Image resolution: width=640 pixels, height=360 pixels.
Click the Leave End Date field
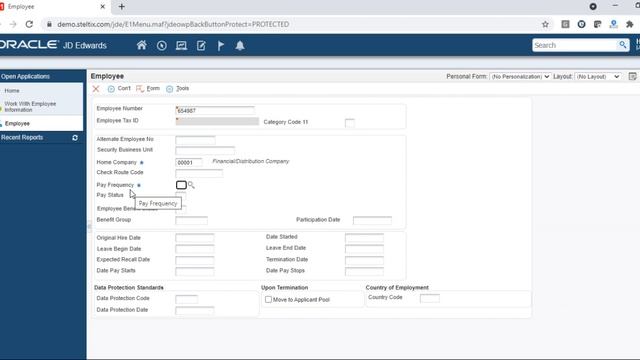click(x=364, y=249)
